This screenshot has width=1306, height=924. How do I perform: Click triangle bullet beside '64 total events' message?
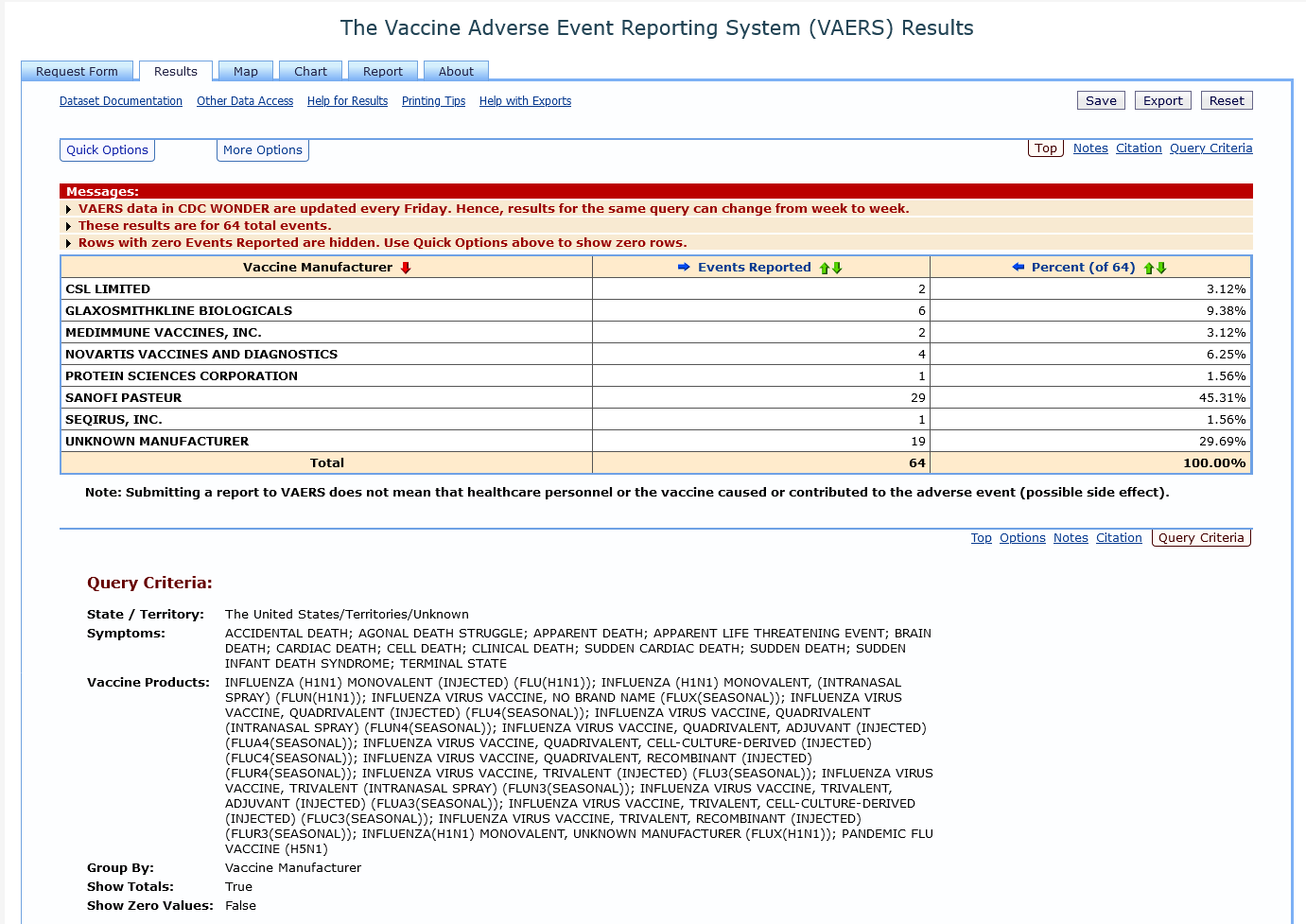68,226
